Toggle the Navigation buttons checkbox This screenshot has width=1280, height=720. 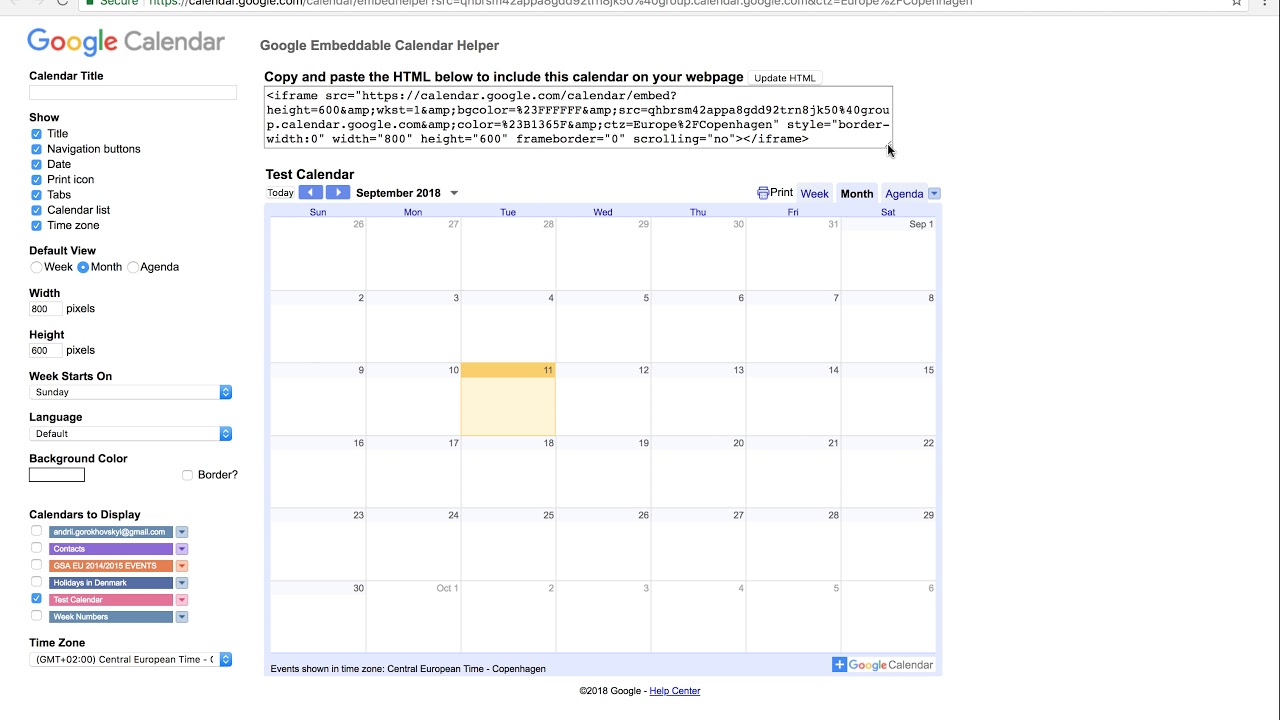click(x=36, y=149)
